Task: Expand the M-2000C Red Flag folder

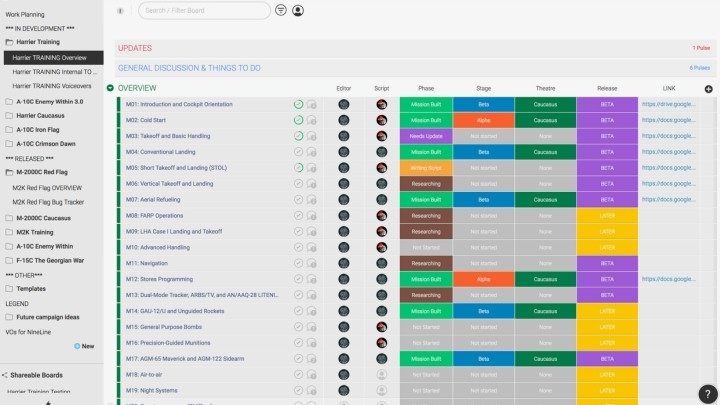Action: click(x=10, y=172)
